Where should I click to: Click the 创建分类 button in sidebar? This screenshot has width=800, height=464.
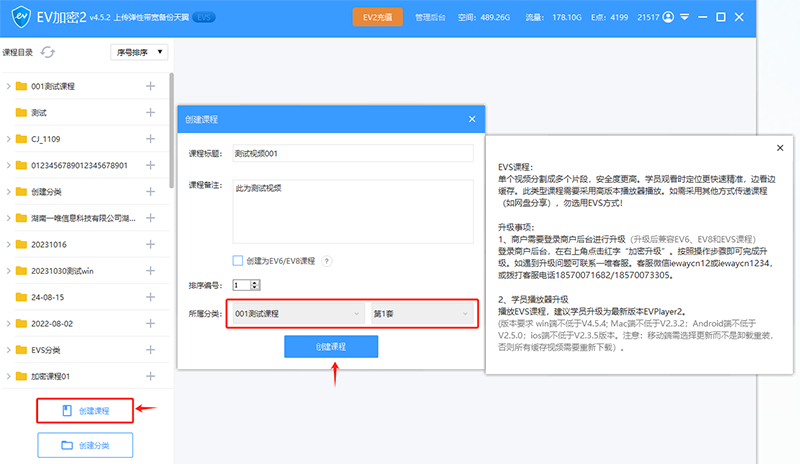(x=85, y=444)
